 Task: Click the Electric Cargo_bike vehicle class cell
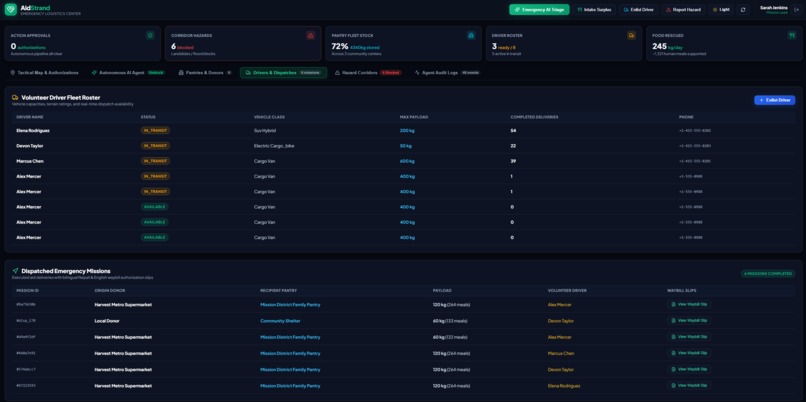pyautogui.click(x=274, y=146)
